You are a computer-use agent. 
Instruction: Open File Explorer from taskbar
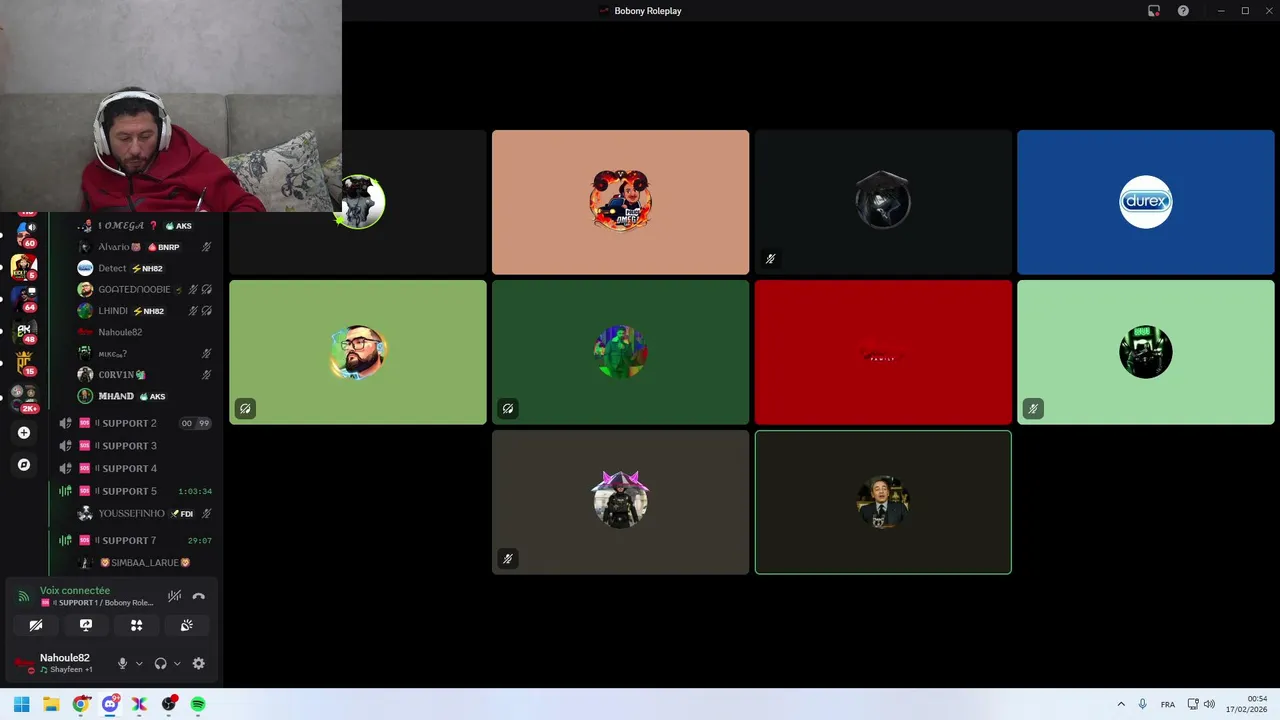51,704
